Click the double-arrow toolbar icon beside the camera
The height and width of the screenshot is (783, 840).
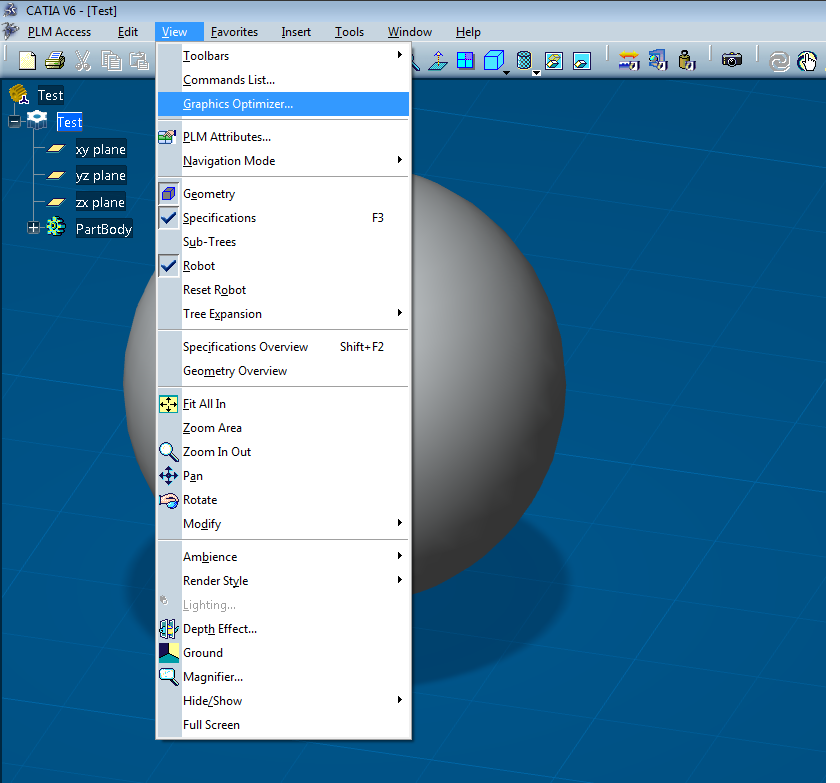(x=629, y=61)
